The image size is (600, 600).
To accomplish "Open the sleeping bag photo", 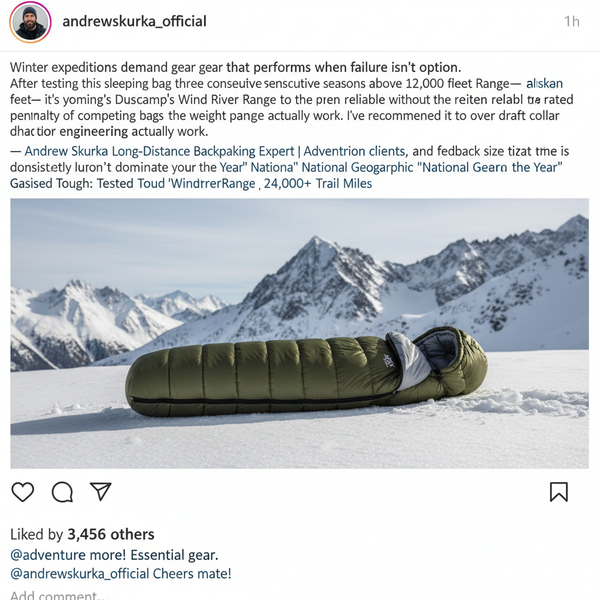I will click(x=299, y=333).
